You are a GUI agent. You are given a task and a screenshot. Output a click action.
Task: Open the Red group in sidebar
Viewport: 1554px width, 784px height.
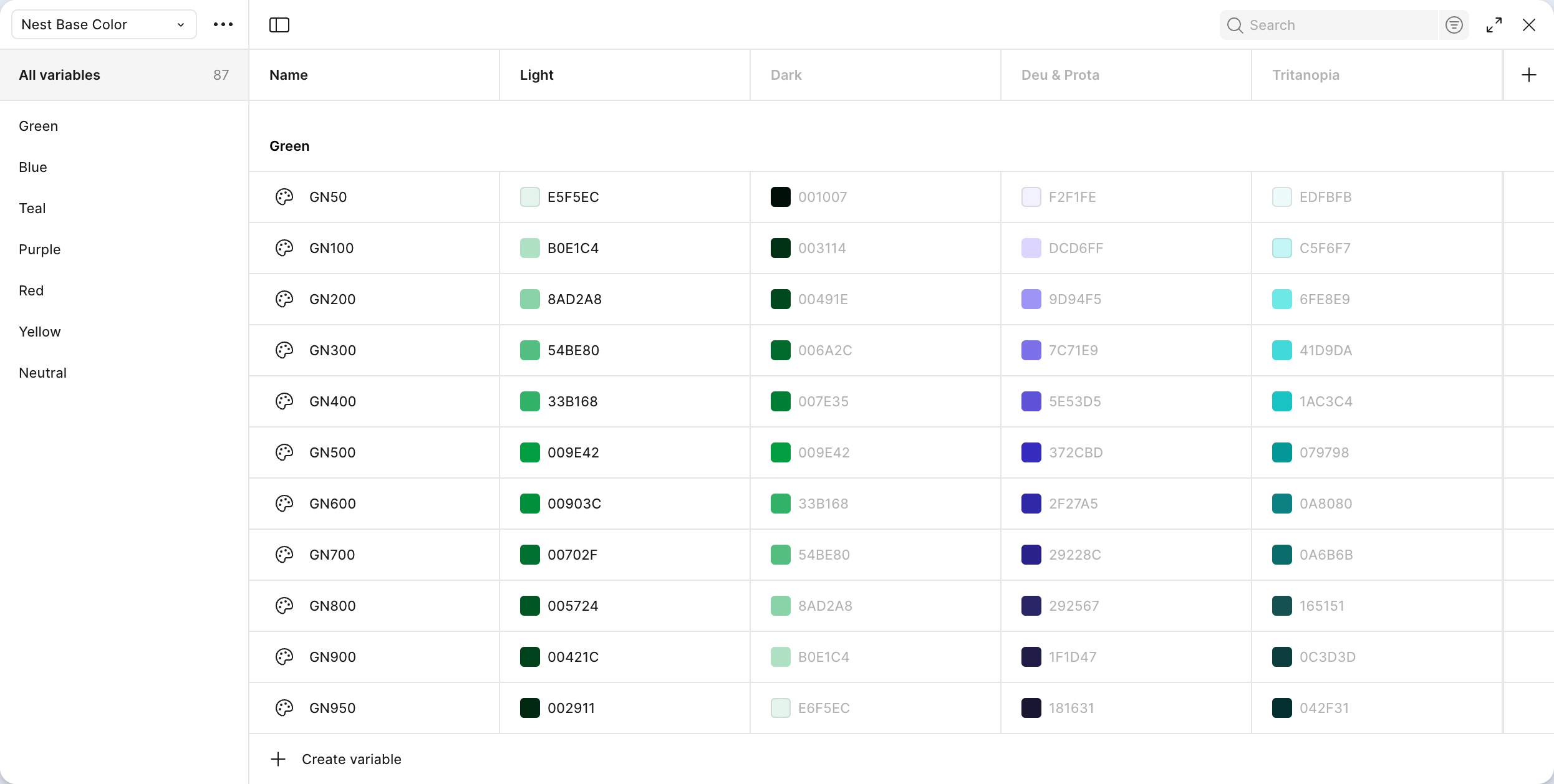[x=31, y=290]
